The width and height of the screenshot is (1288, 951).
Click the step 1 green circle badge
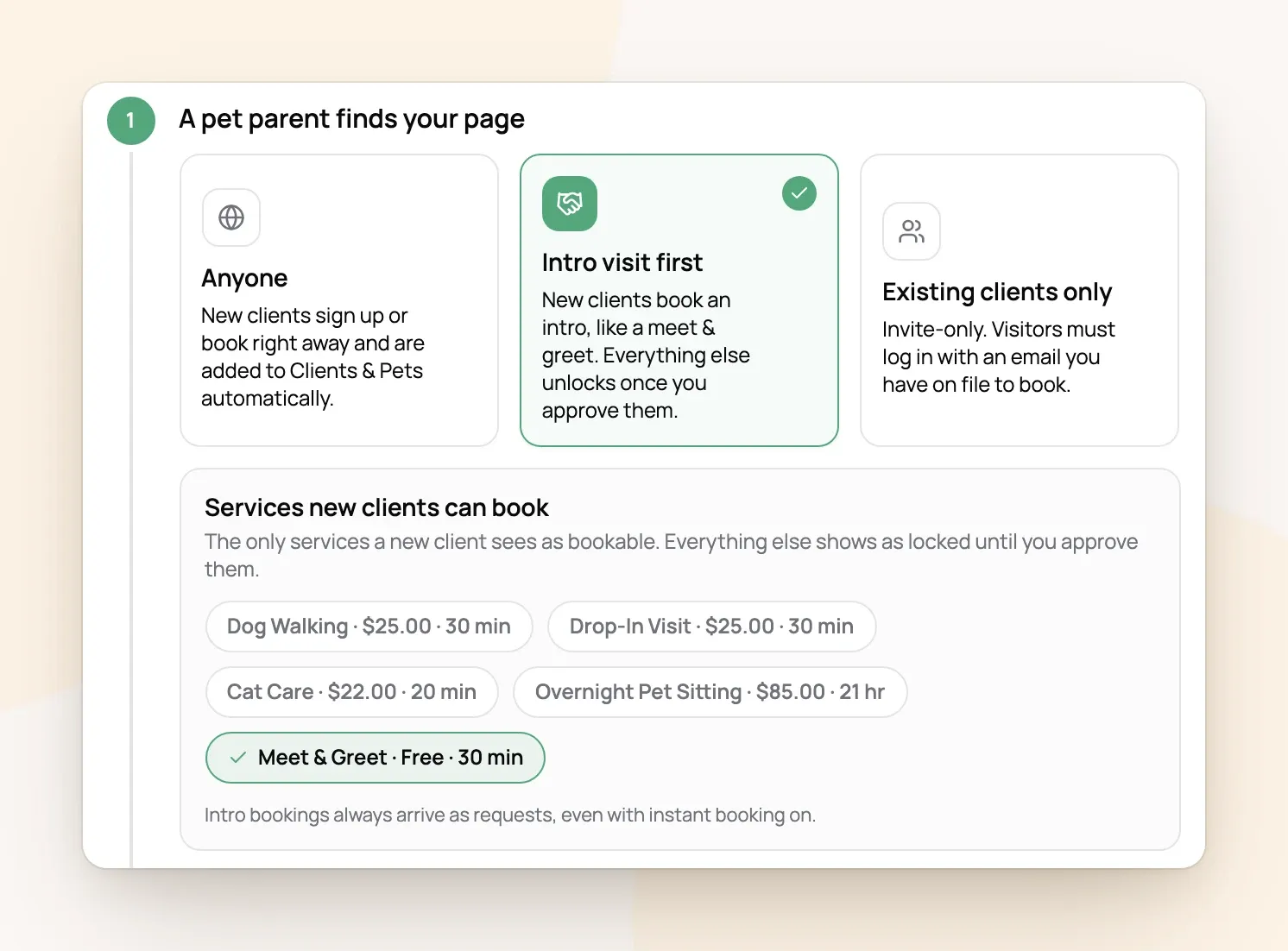point(131,121)
